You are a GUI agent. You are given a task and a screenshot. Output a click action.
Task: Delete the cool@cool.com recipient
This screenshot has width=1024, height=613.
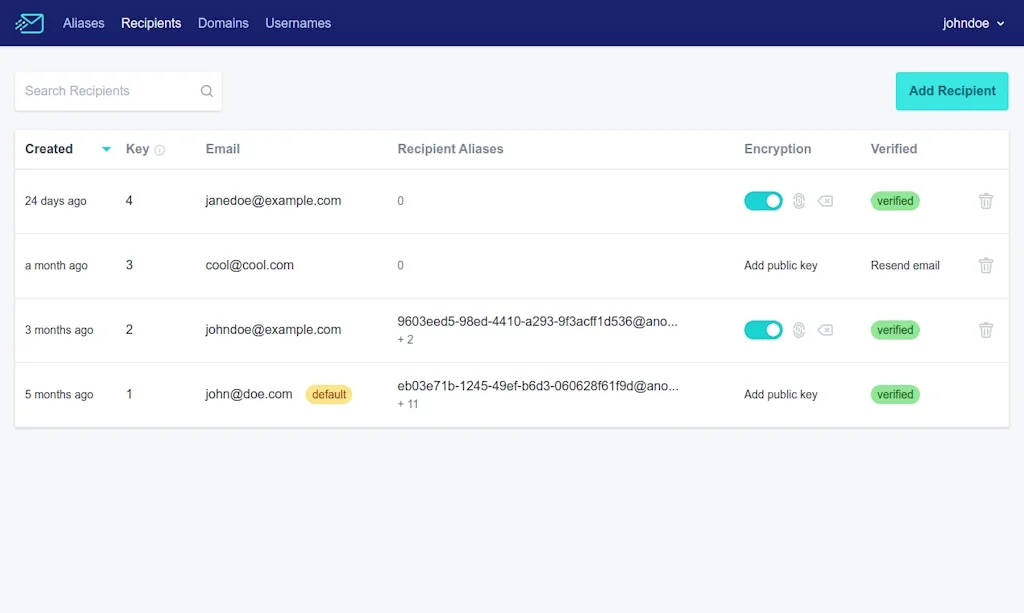[x=986, y=266]
